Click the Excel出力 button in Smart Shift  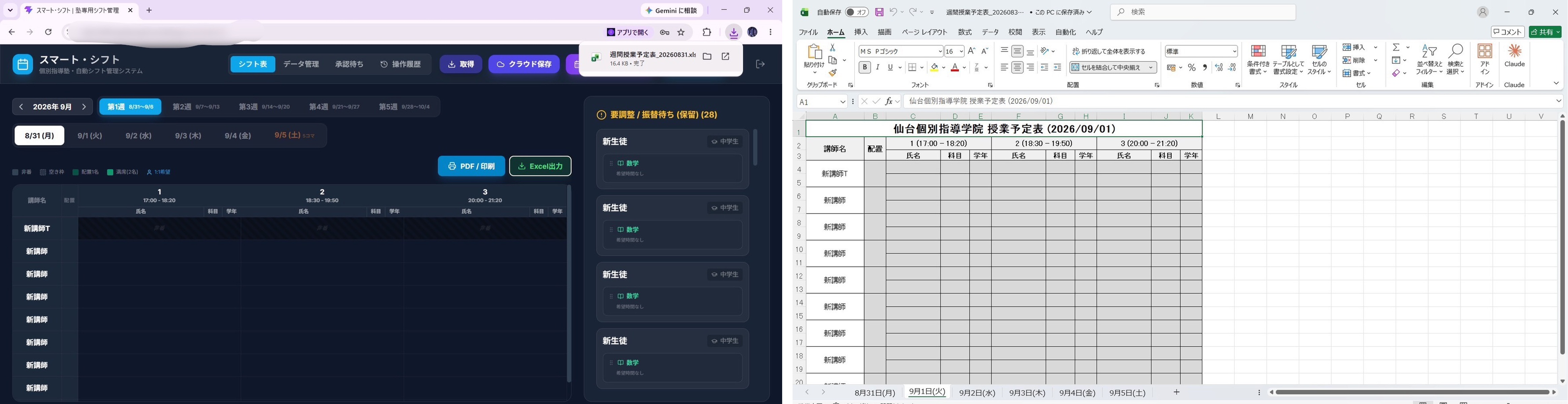pos(540,166)
